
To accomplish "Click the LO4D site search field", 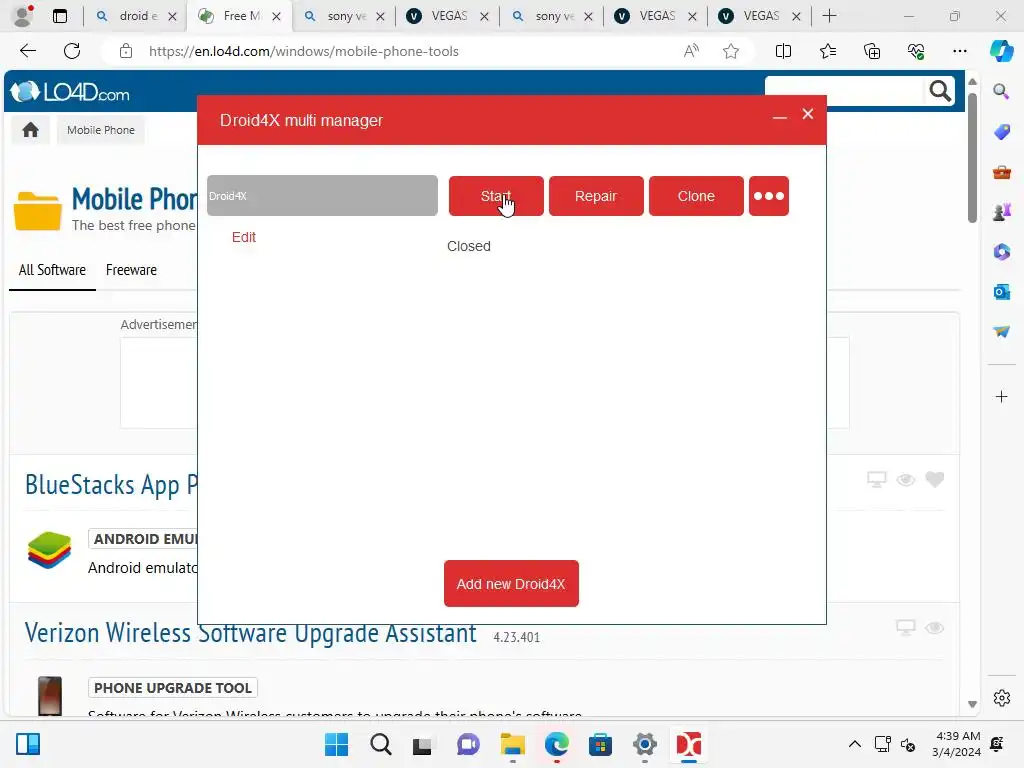I will 845,91.
